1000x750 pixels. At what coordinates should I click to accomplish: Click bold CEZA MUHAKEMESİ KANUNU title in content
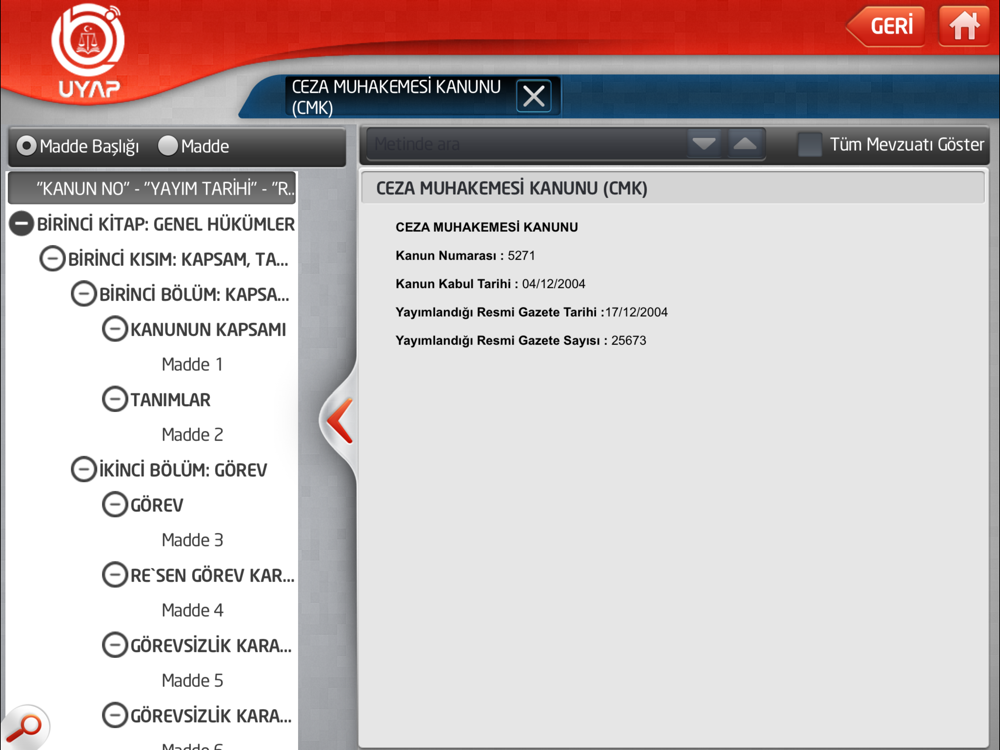[487, 227]
